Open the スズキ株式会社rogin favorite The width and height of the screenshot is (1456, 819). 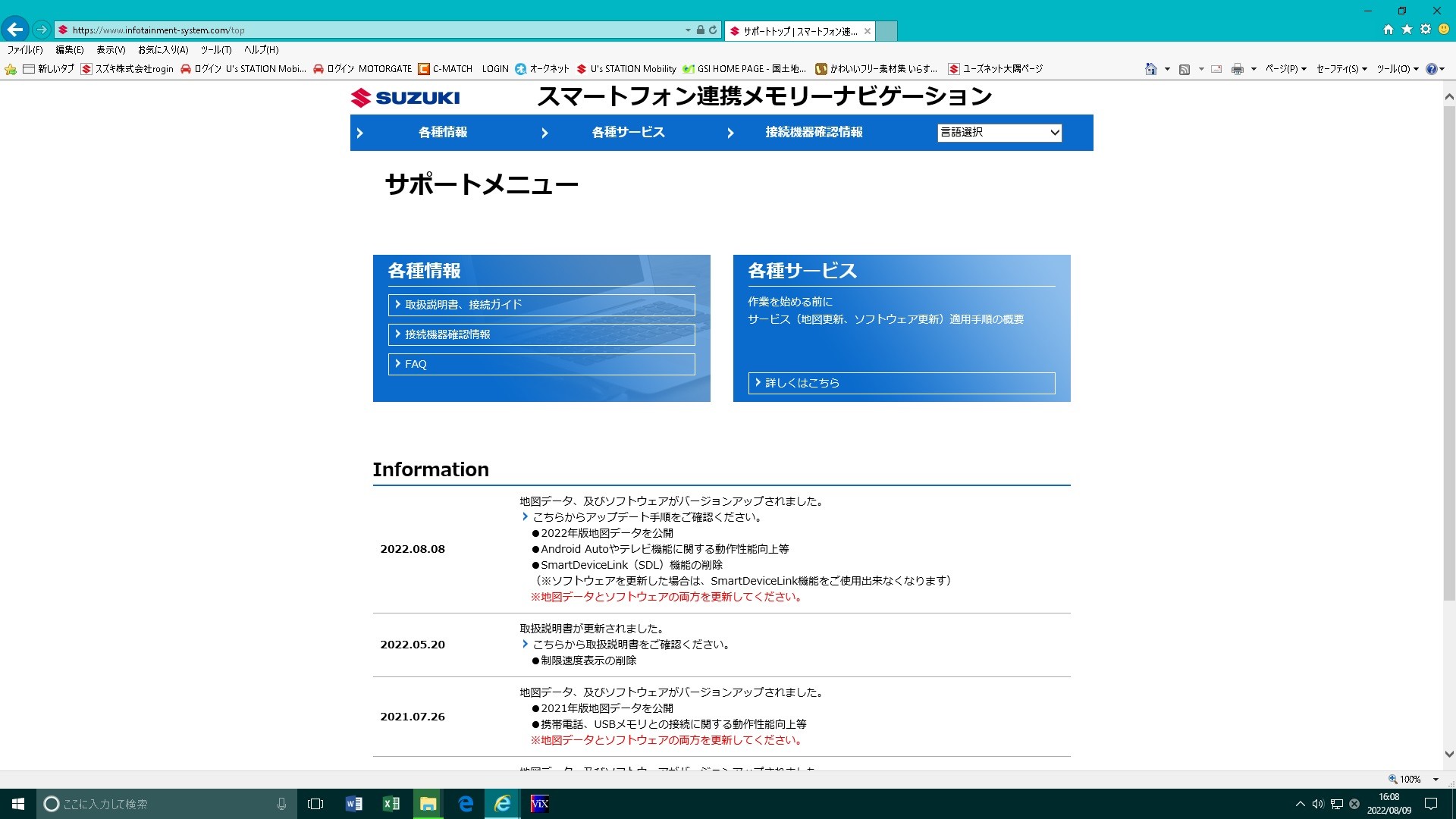(127, 69)
